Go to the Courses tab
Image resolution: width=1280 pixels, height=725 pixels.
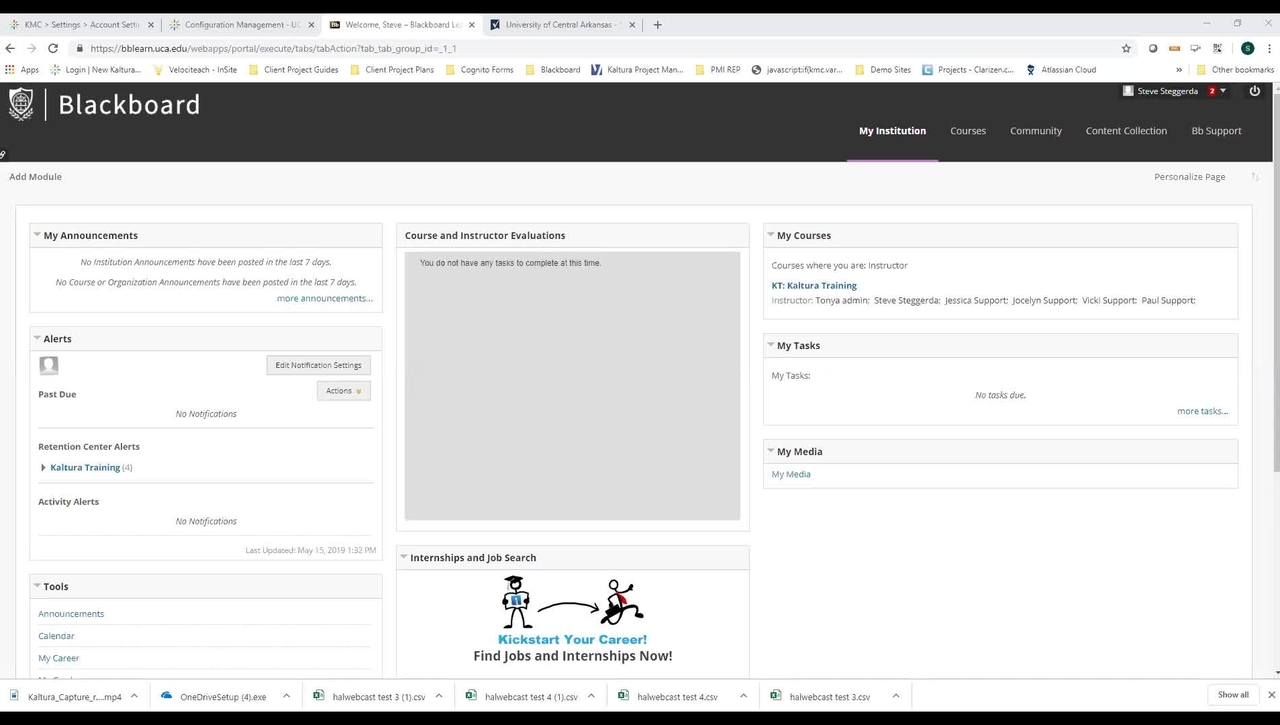968,131
